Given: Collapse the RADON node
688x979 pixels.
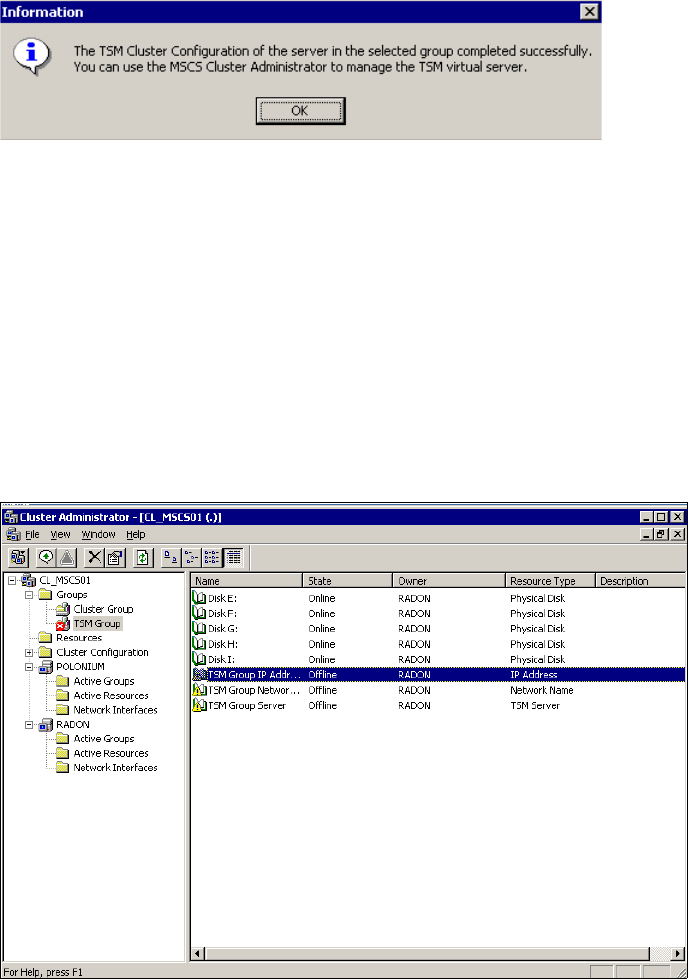Looking at the screenshot, I should pos(29,725).
